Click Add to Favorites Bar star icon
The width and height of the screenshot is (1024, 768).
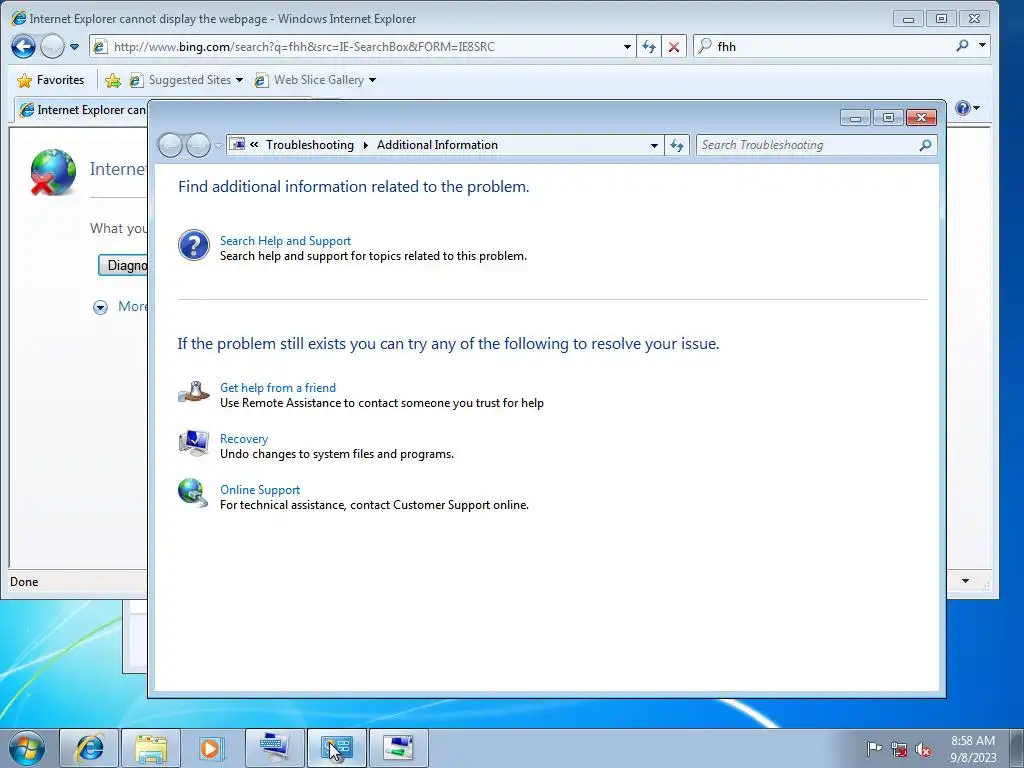coord(112,80)
